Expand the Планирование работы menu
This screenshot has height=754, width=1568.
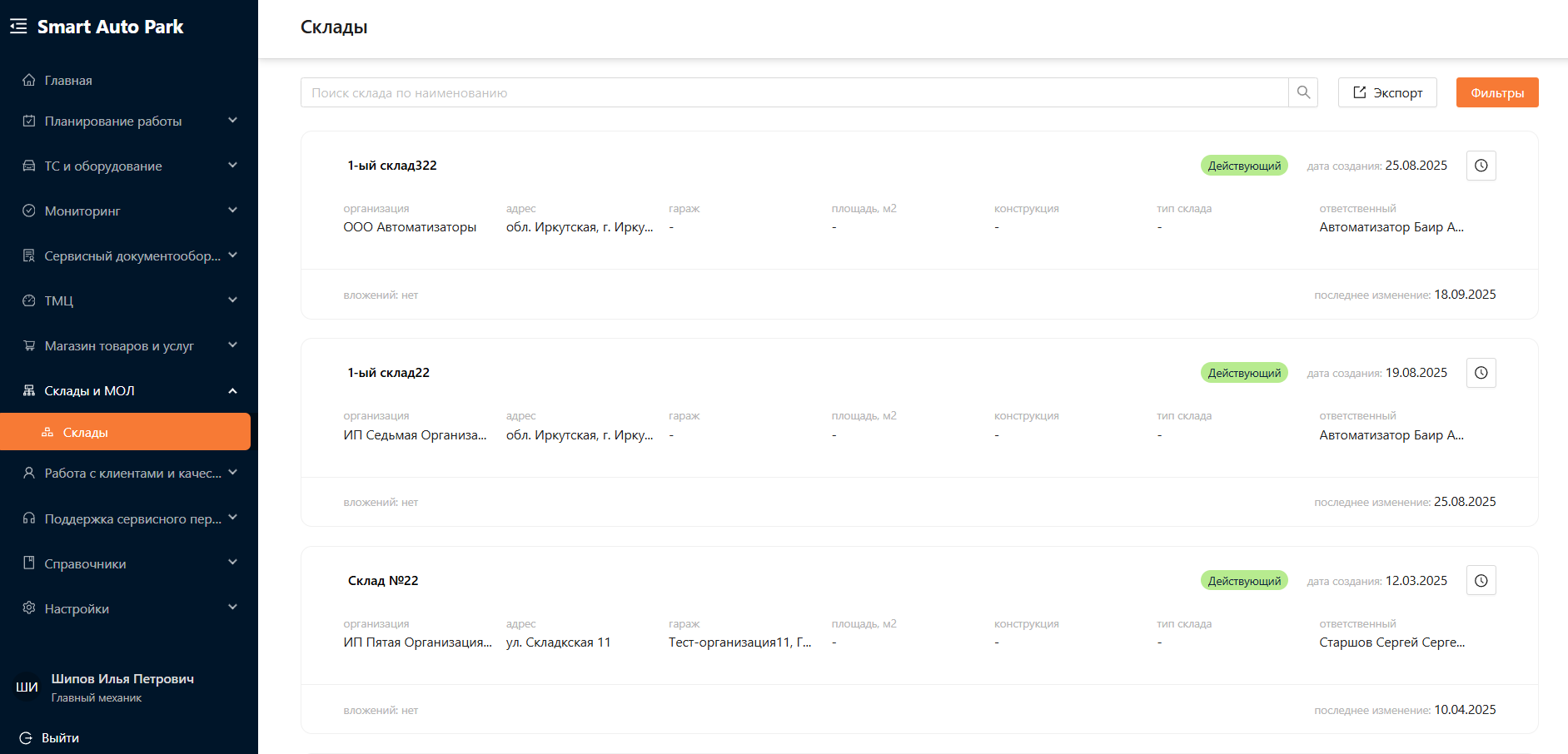[232, 121]
